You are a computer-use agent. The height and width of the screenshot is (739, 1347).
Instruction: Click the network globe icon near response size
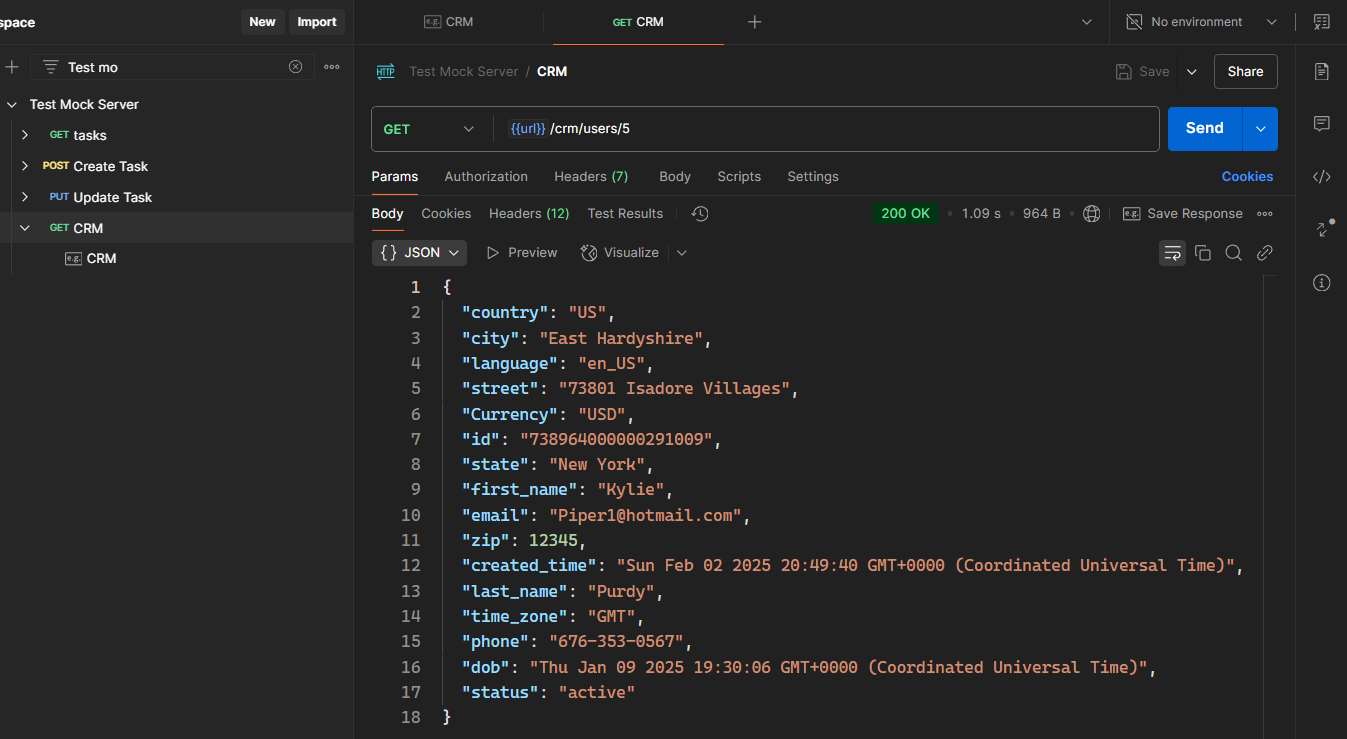(1092, 214)
